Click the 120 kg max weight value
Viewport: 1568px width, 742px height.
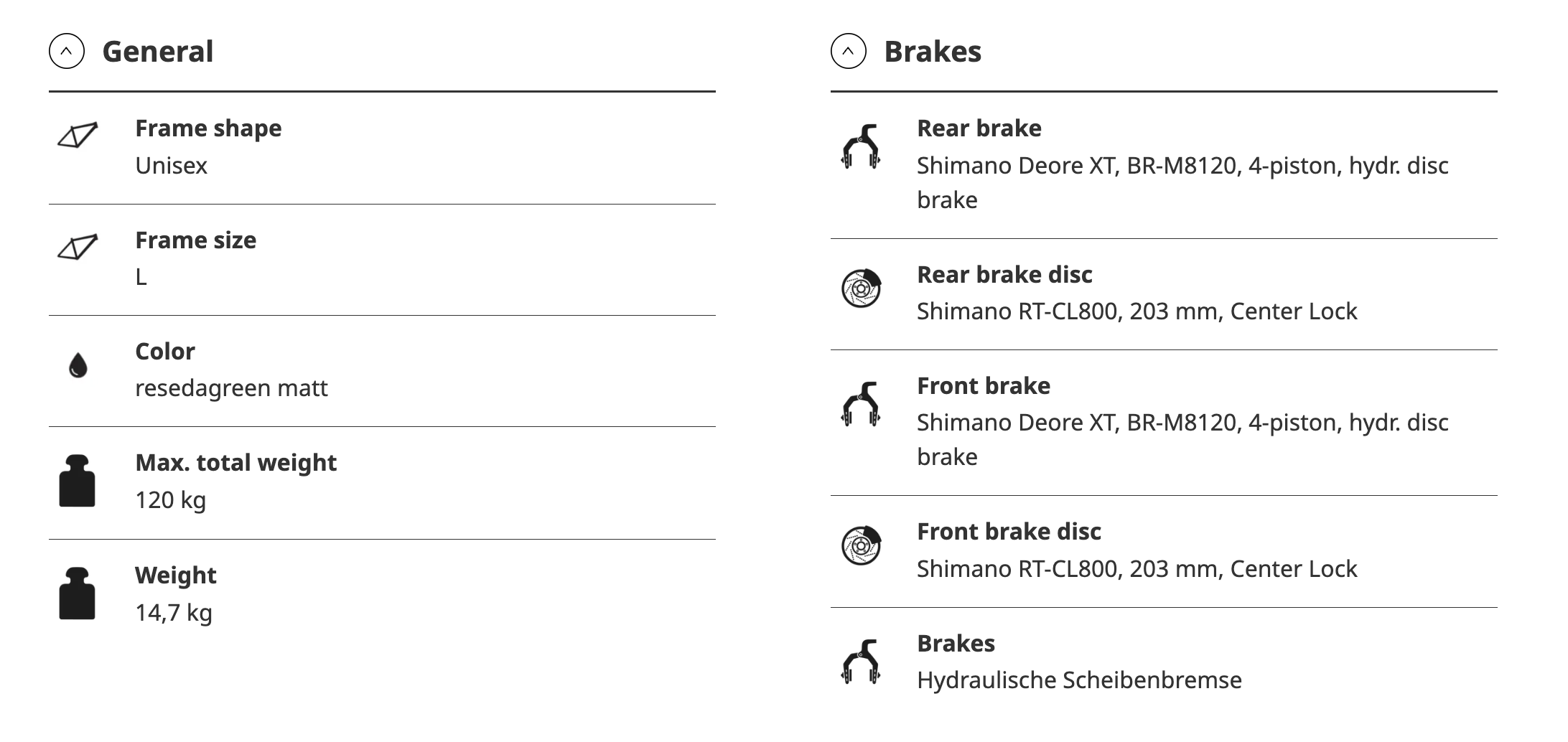coord(170,500)
